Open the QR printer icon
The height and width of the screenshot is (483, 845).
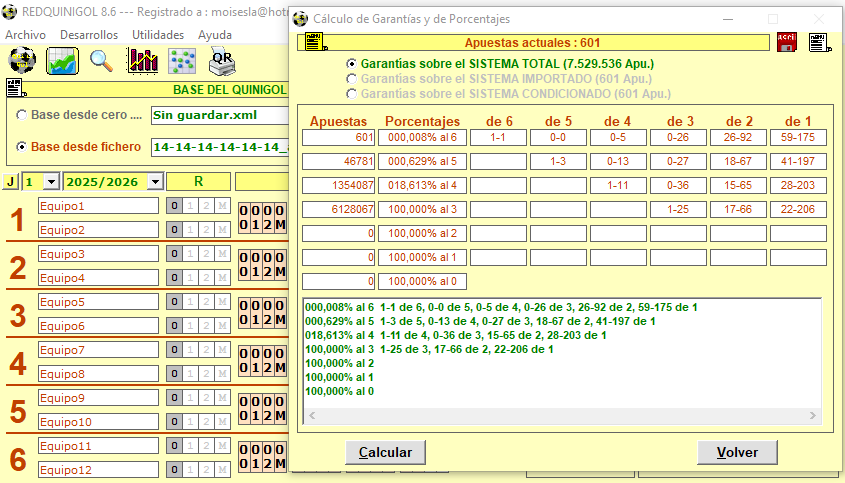(x=221, y=60)
